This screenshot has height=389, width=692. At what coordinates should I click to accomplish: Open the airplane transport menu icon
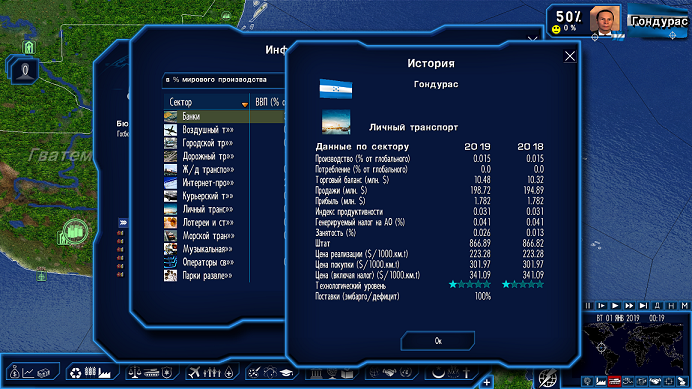point(194,373)
